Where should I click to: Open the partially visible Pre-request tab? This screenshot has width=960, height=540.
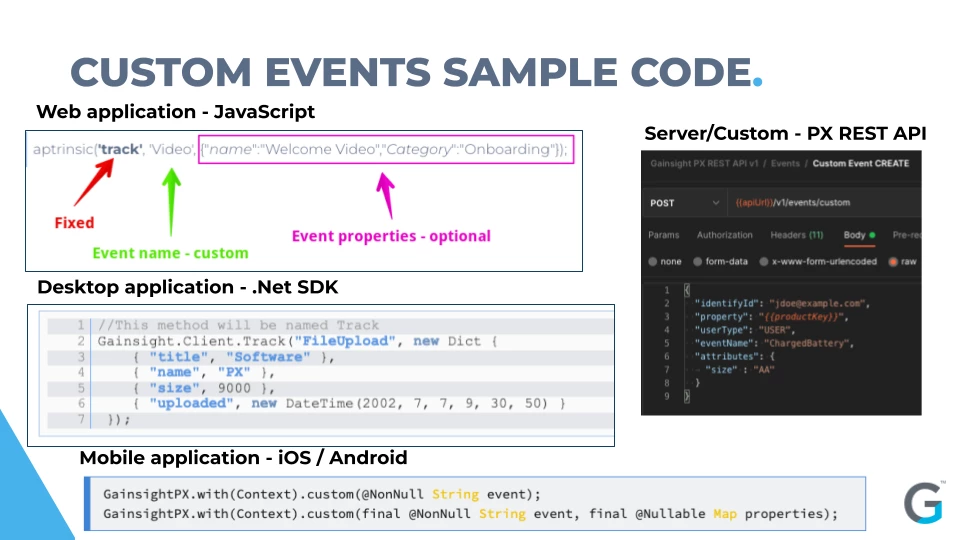907,235
